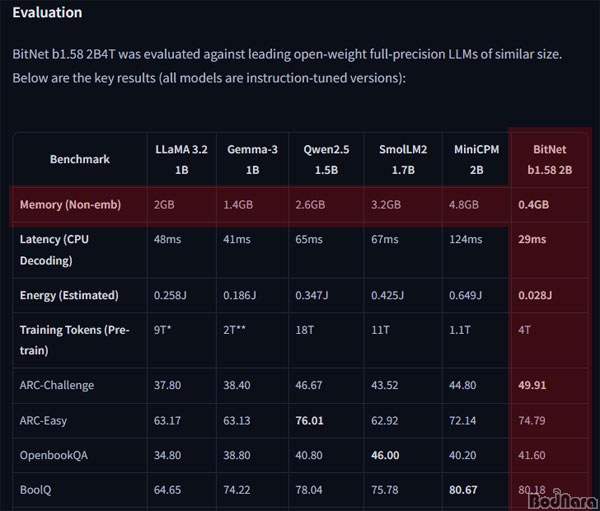Click the 29ms BitNet latency value
Image resolution: width=600 pixels, height=511 pixels.
pyautogui.click(x=532, y=240)
